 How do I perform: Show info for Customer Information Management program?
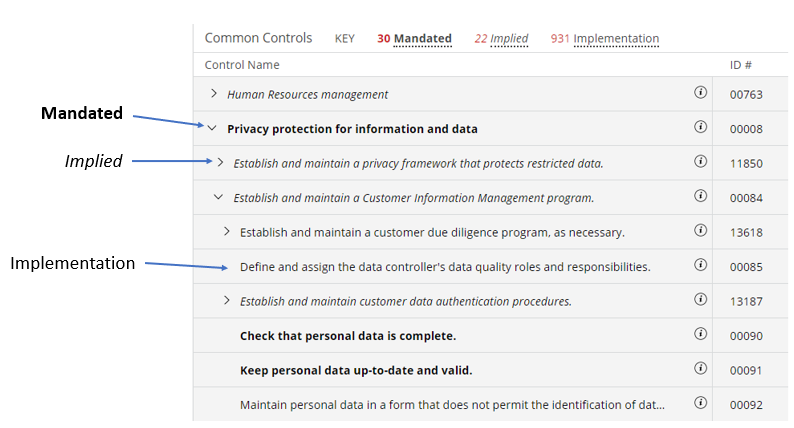pos(700,197)
